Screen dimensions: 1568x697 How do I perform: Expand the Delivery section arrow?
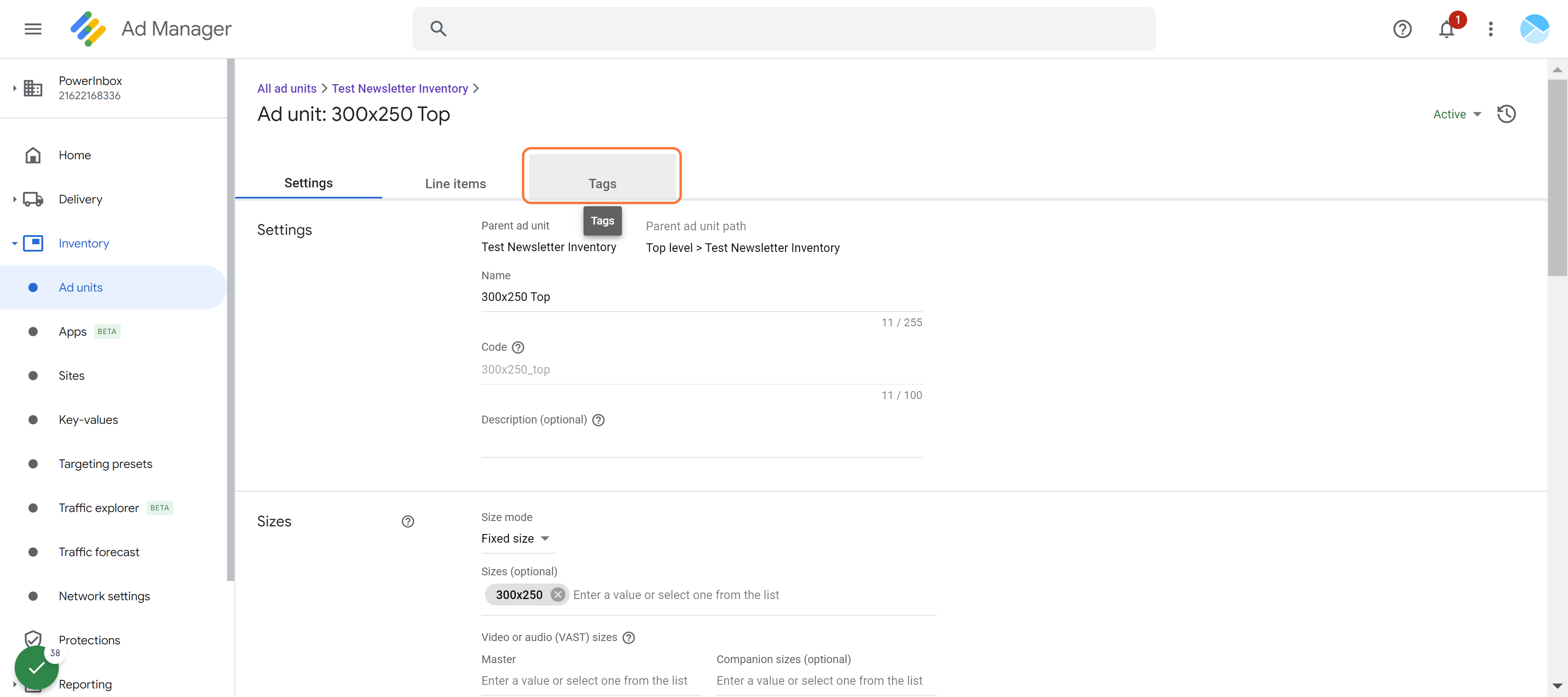tap(14, 199)
